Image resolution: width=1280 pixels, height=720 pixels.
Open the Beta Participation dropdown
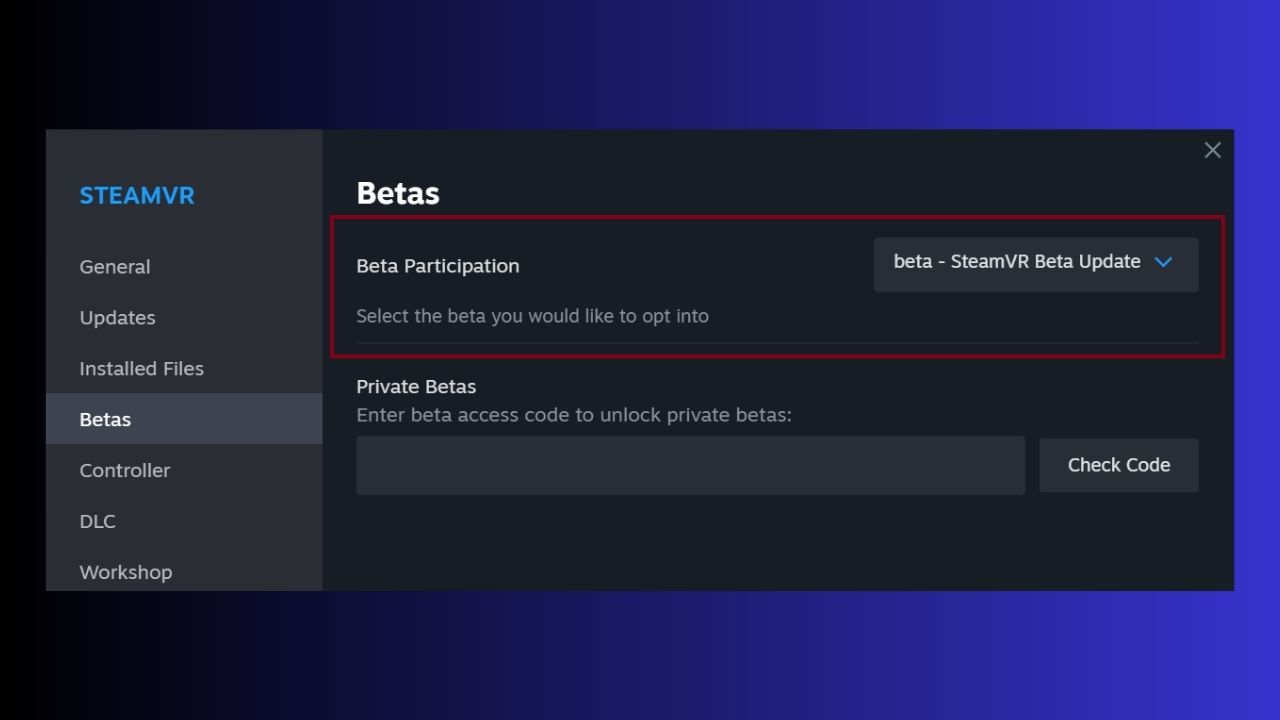click(x=1035, y=264)
